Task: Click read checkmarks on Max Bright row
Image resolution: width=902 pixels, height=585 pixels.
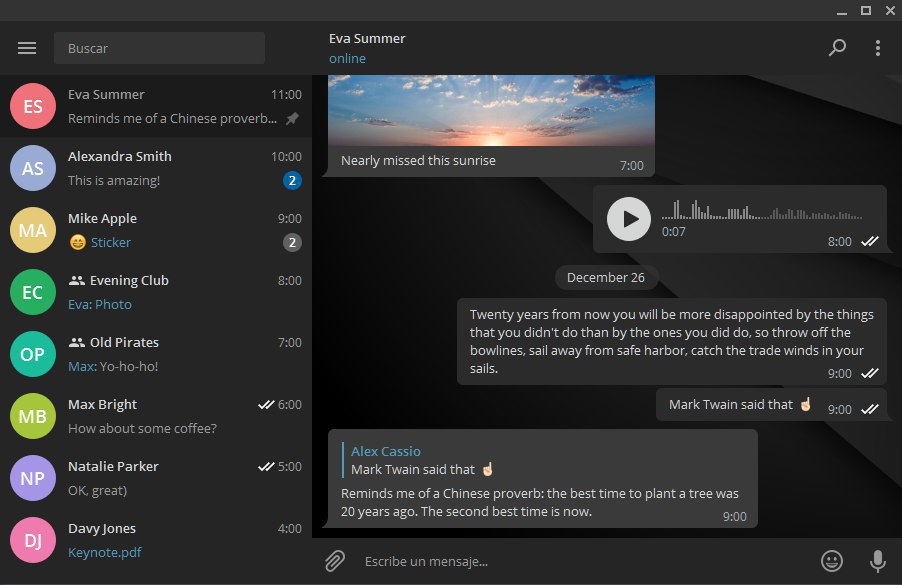Action: 266,404
